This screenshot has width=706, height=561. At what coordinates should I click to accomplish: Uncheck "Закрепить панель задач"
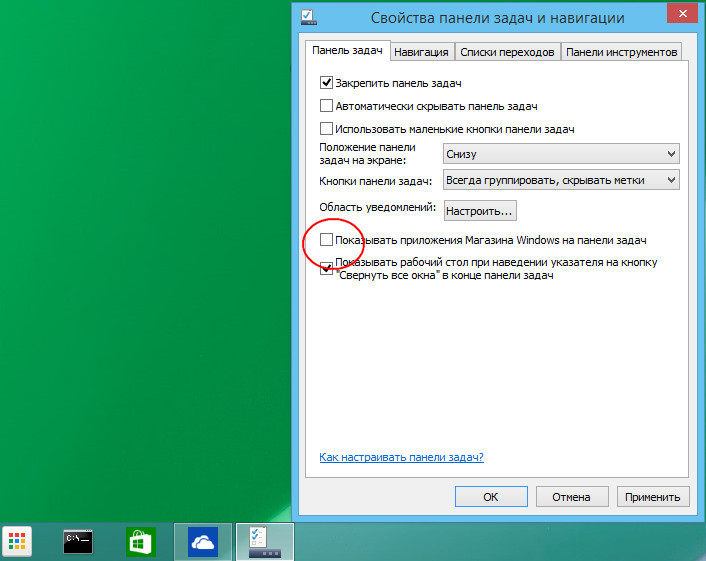click(x=326, y=83)
